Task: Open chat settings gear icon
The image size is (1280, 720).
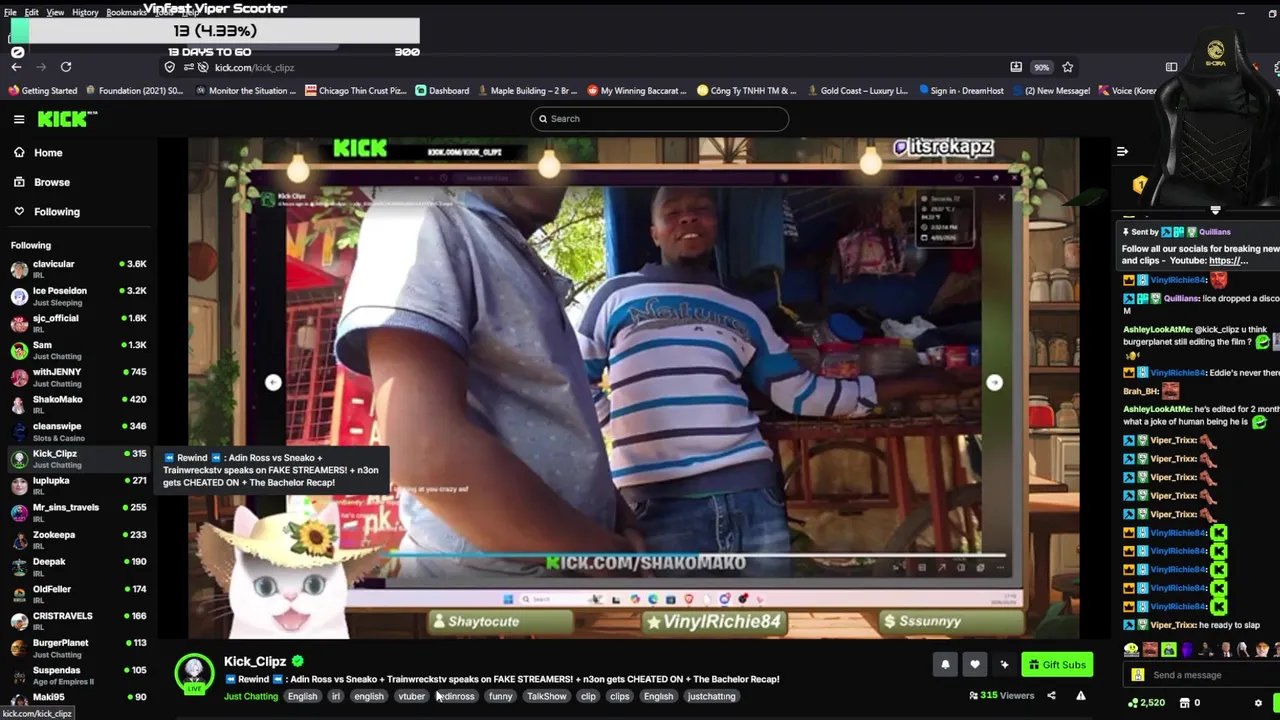Action: [1258, 703]
